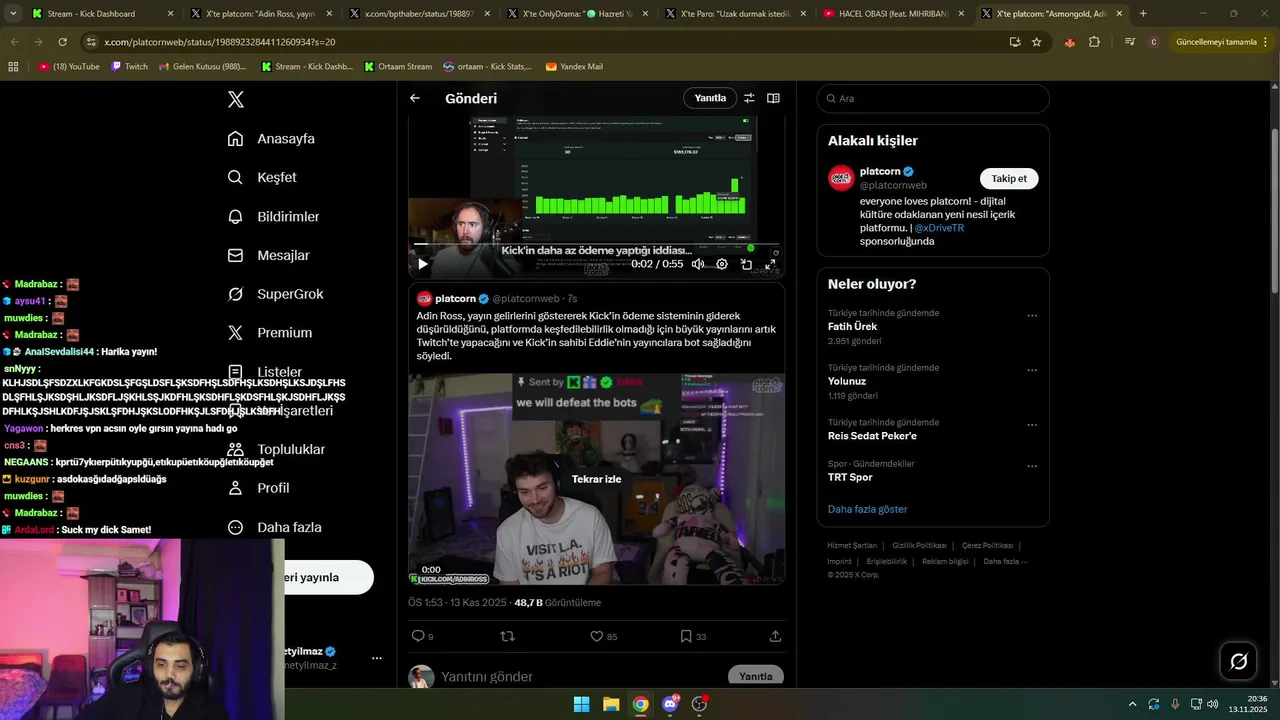The height and width of the screenshot is (720, 1280).
Task: Click the X logo in the sidebar
Action: tap(236, 99)
